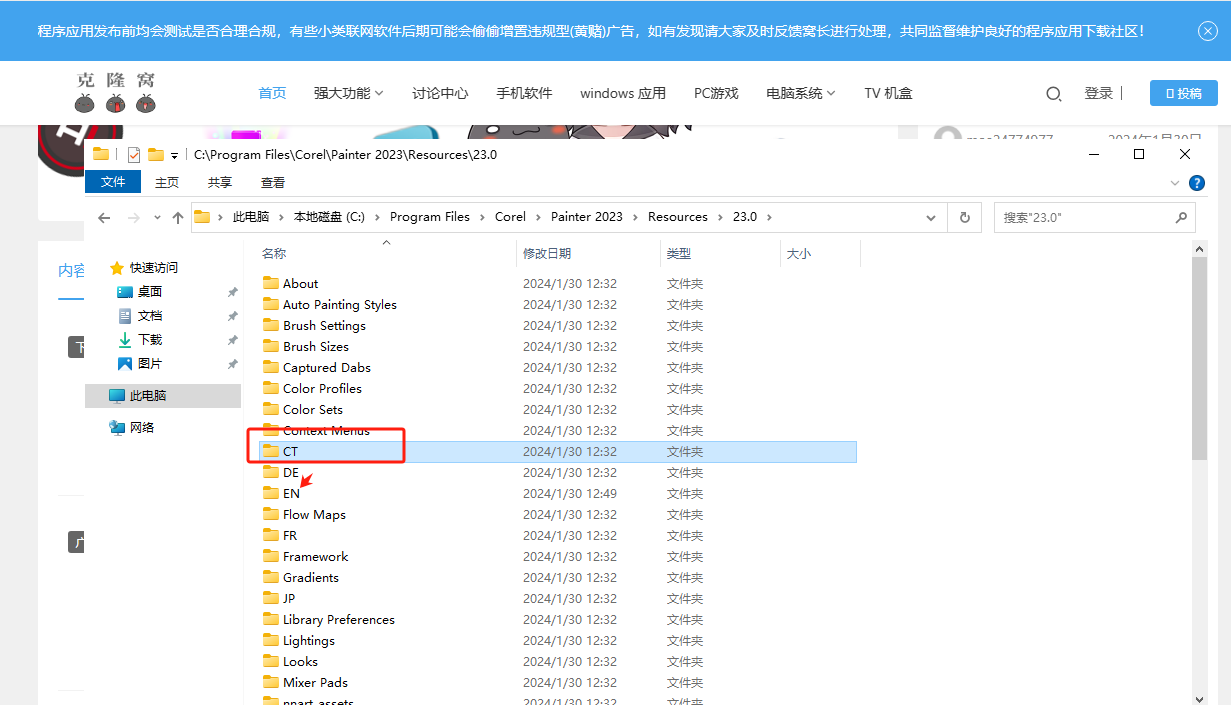
Task: Sort by the 大小 column header
Action: (x=799, y=254)
